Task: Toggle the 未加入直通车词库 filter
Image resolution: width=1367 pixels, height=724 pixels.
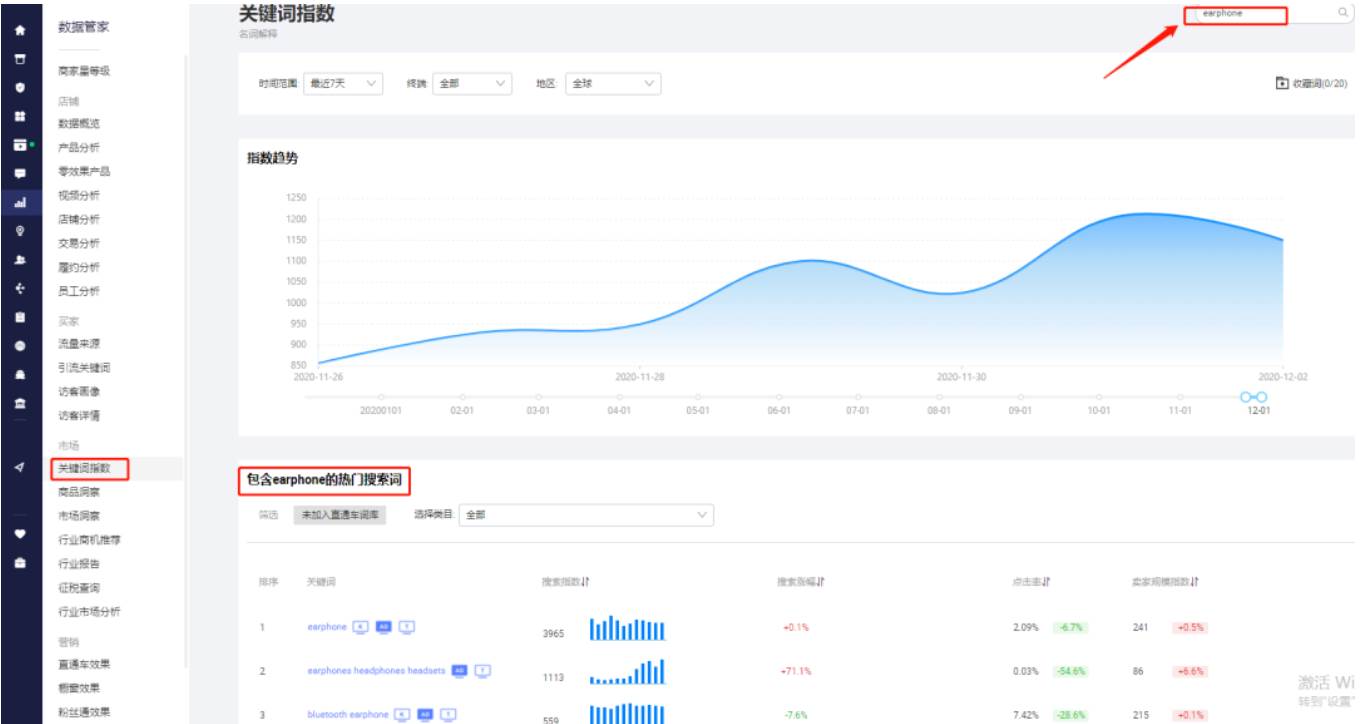Action: coord(341,515)
